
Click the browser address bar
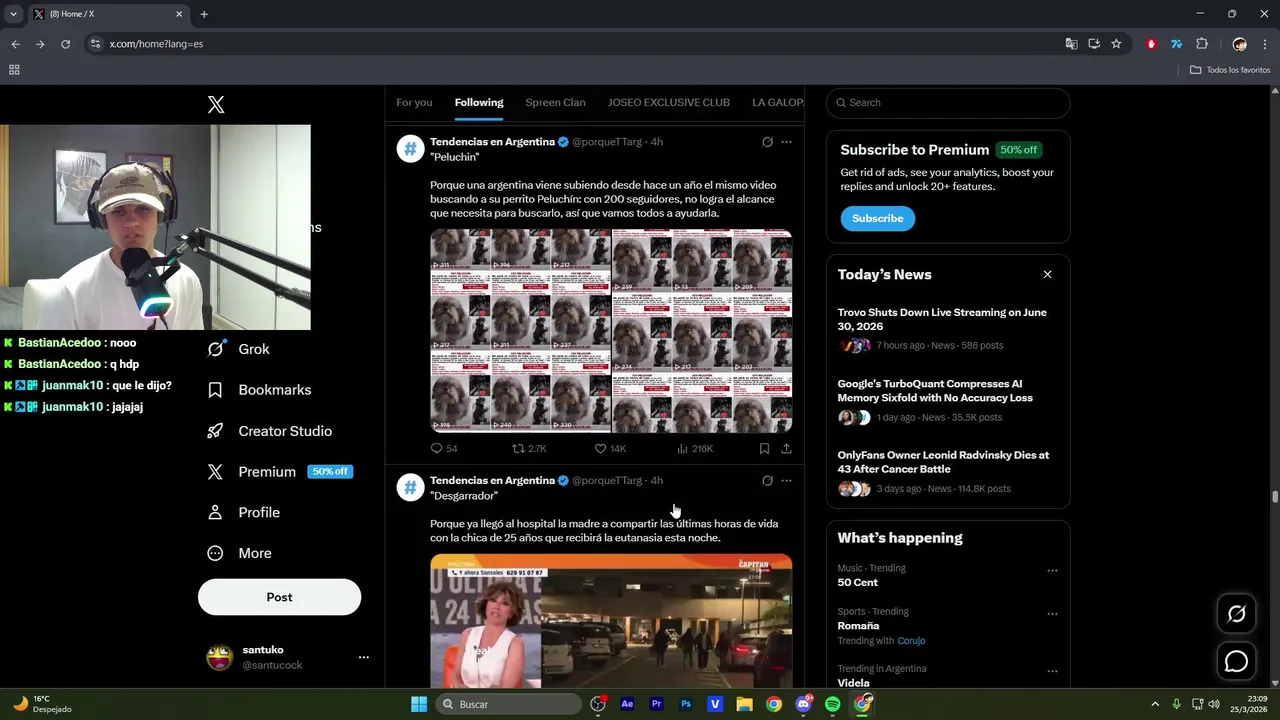point(580,44)
